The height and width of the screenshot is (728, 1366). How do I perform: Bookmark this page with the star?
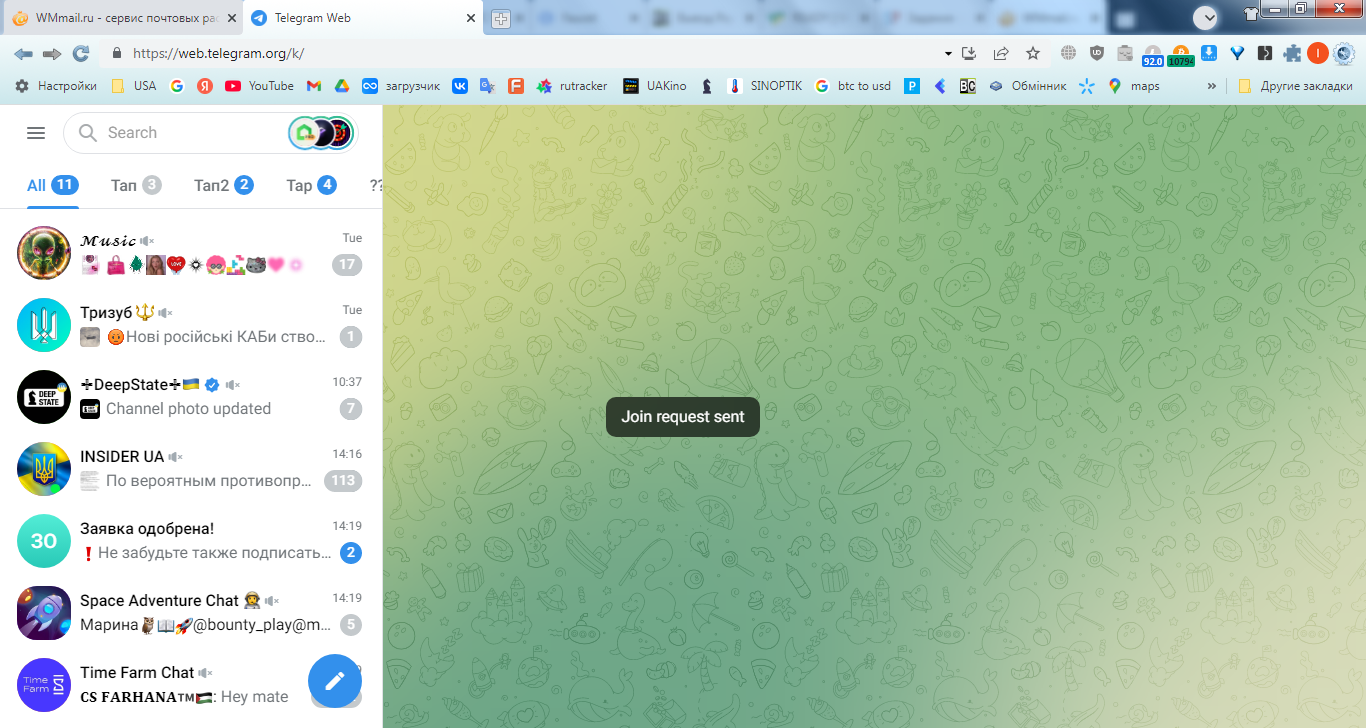[x=1033, y=53]
